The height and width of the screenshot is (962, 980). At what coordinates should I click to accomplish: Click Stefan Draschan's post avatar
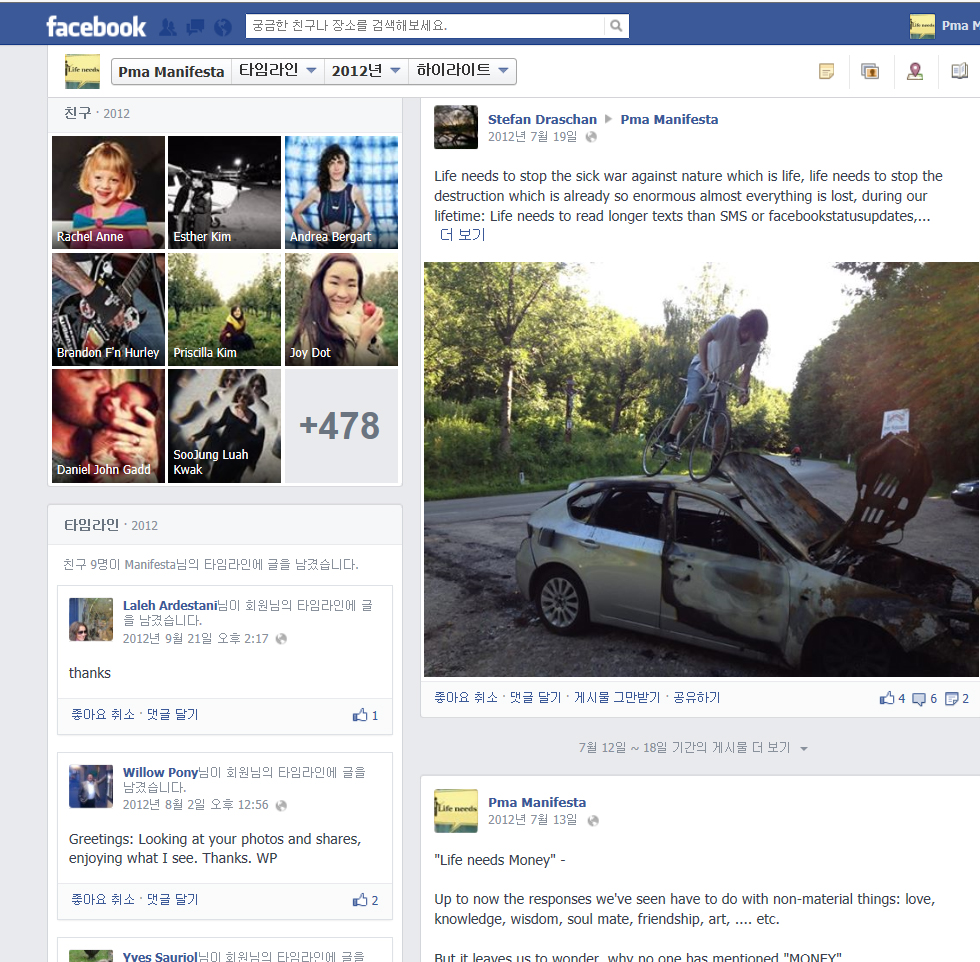click(x=456, y=127)
